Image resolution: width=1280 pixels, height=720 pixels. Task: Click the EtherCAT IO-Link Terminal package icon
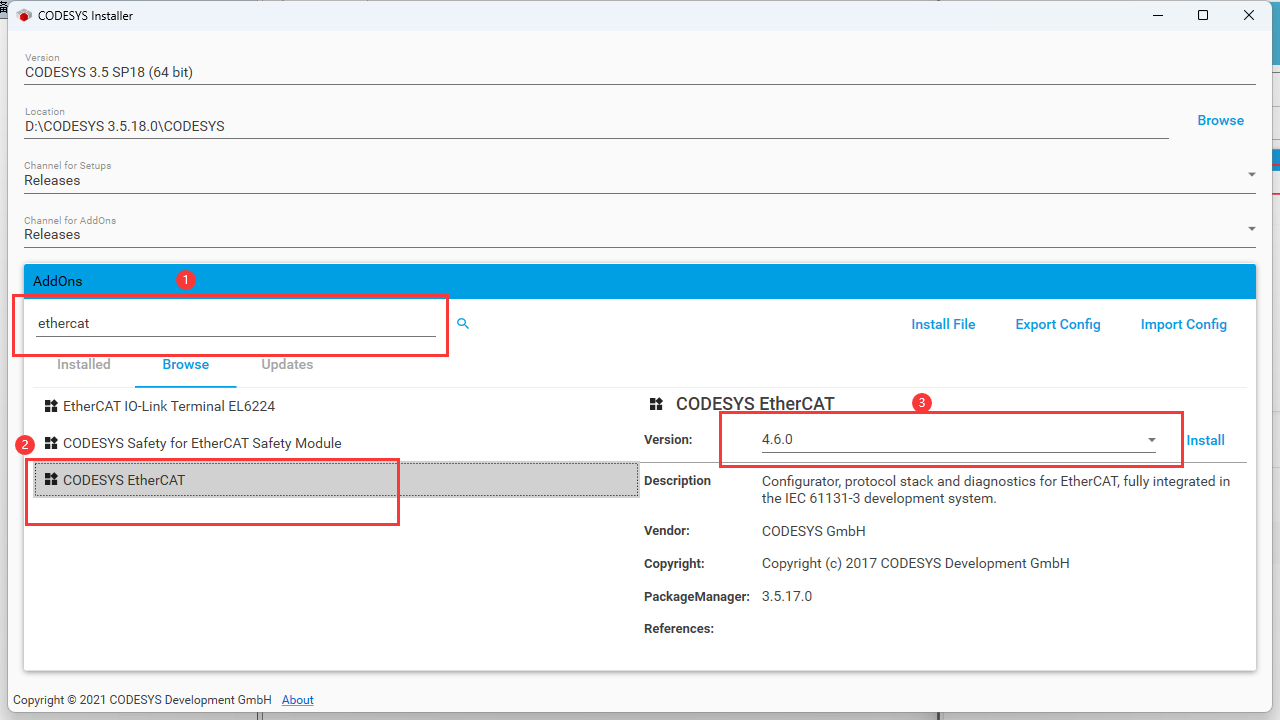tap(51, 406)
